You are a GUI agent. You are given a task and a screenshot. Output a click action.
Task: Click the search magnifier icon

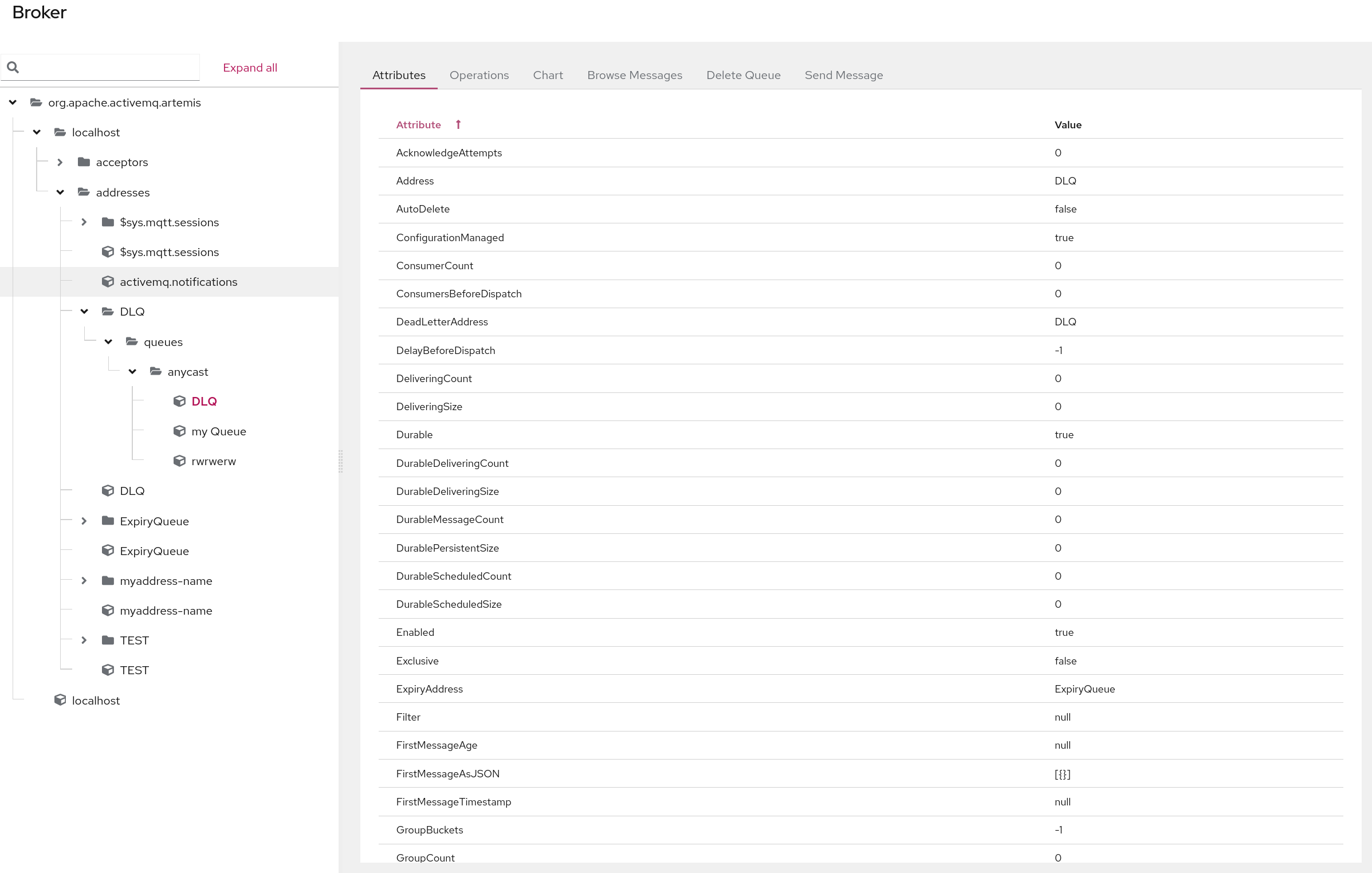(x=13, y=68)
